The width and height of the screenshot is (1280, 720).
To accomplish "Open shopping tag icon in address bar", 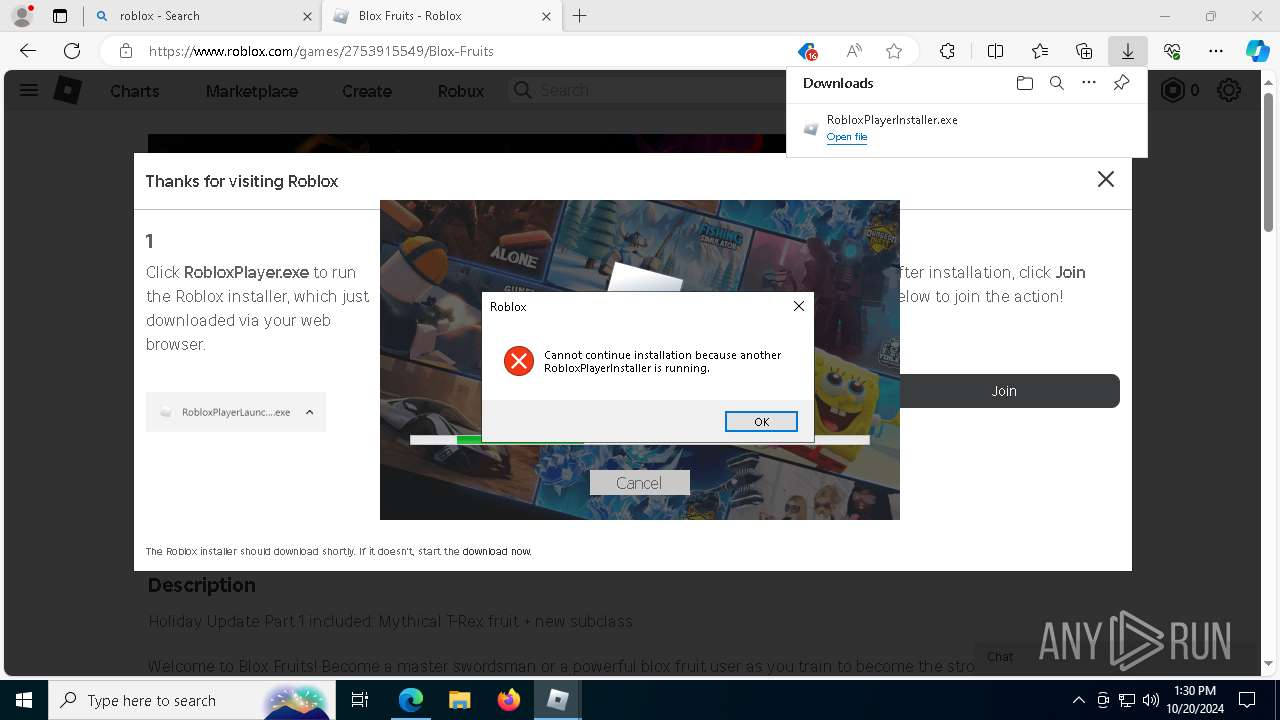I will click(808, 51).
